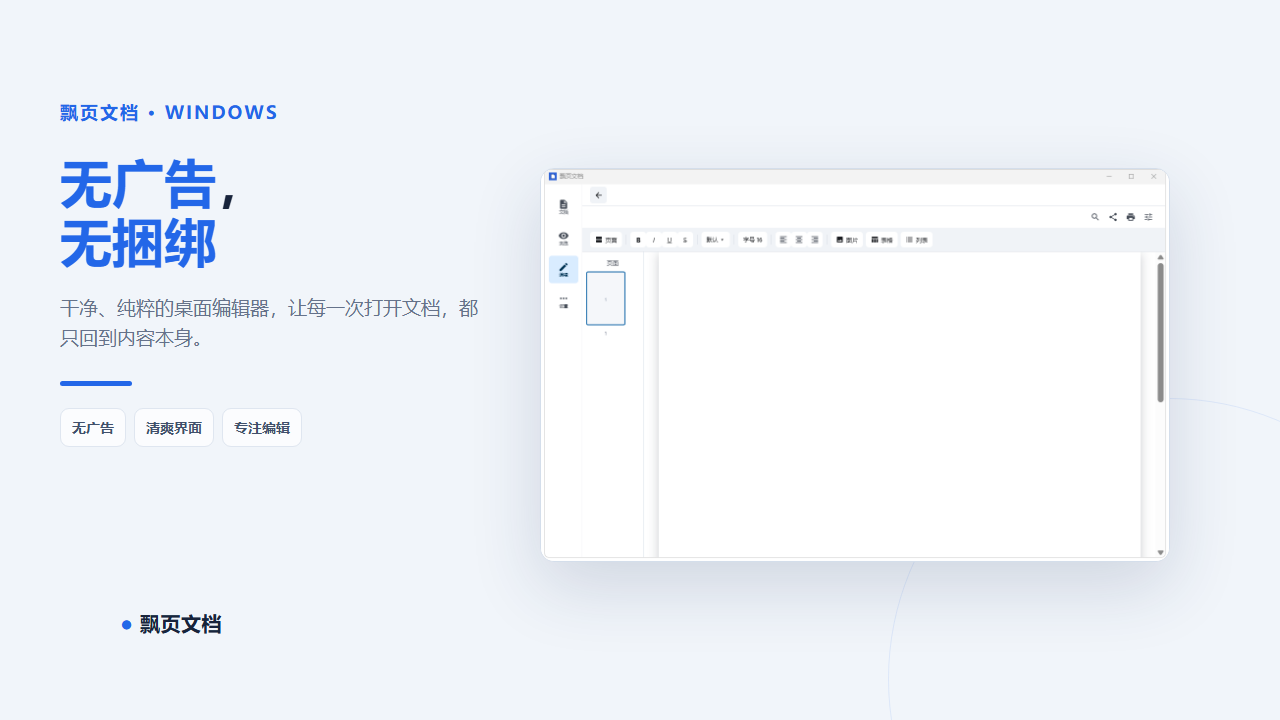1280x720 pixels.
Task: Click the 专注编辑 tag
Action: pyautogui.click(x=262, y=428)
